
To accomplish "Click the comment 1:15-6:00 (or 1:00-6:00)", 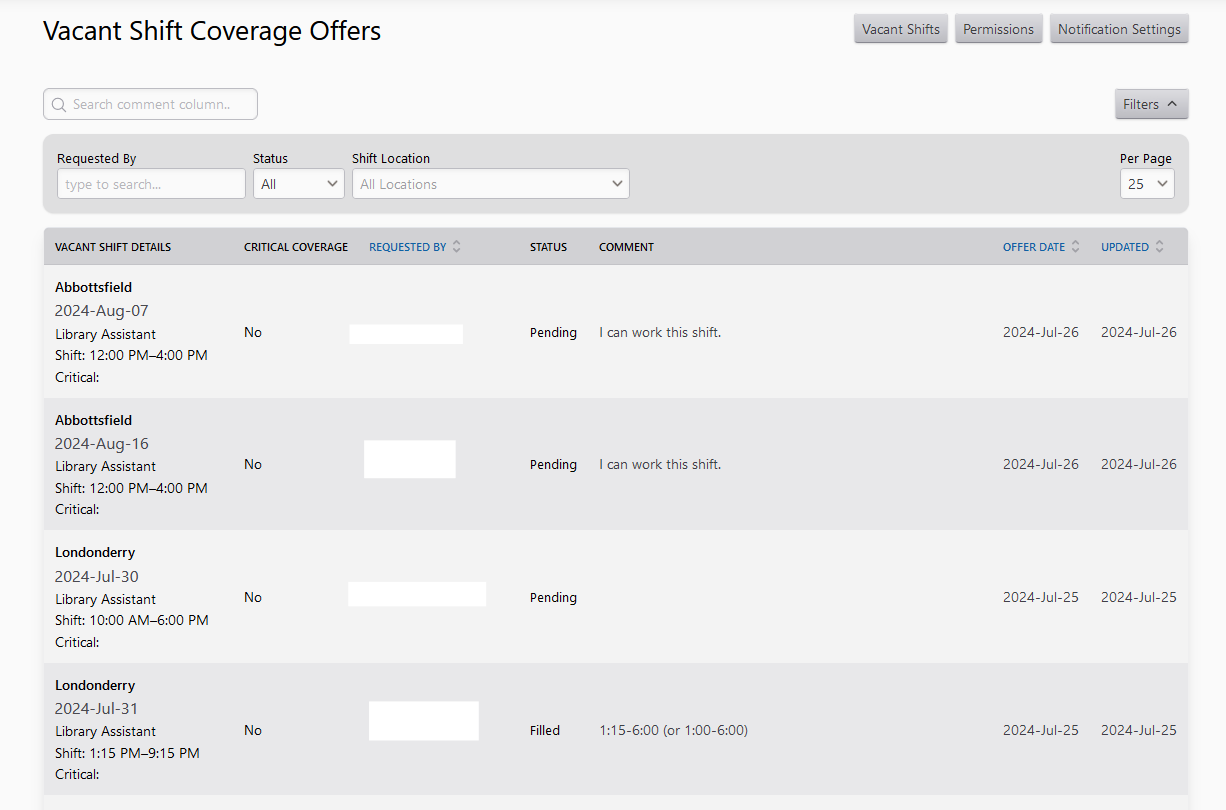I will [673, 730].
